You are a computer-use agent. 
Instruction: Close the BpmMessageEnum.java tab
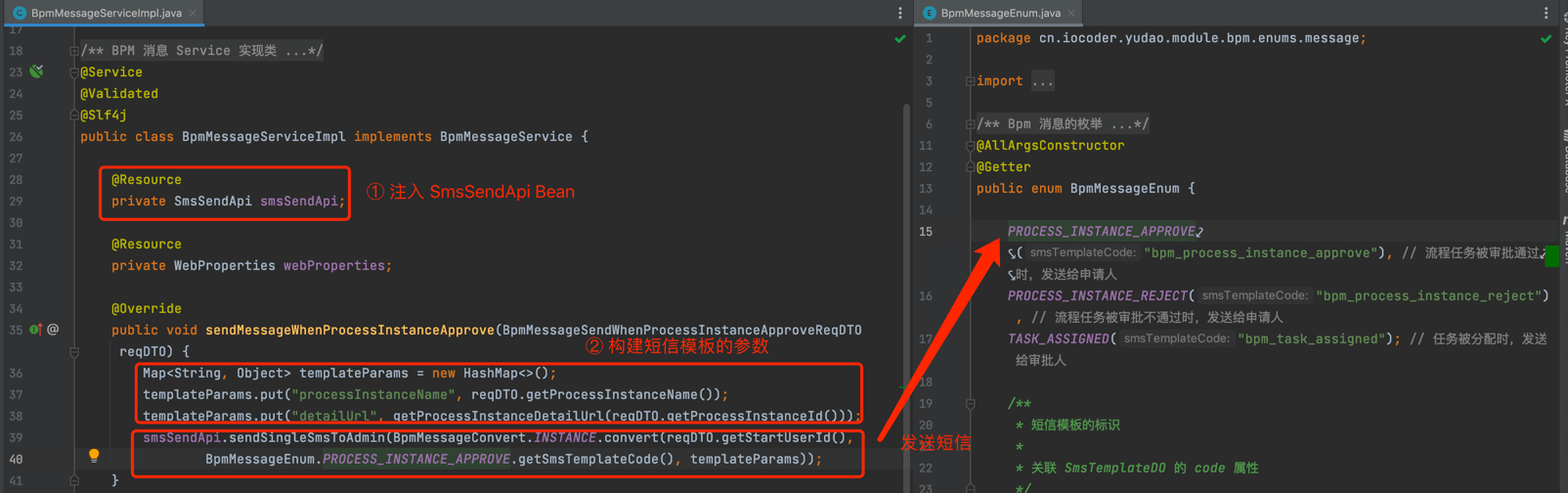pos(1071,13)
